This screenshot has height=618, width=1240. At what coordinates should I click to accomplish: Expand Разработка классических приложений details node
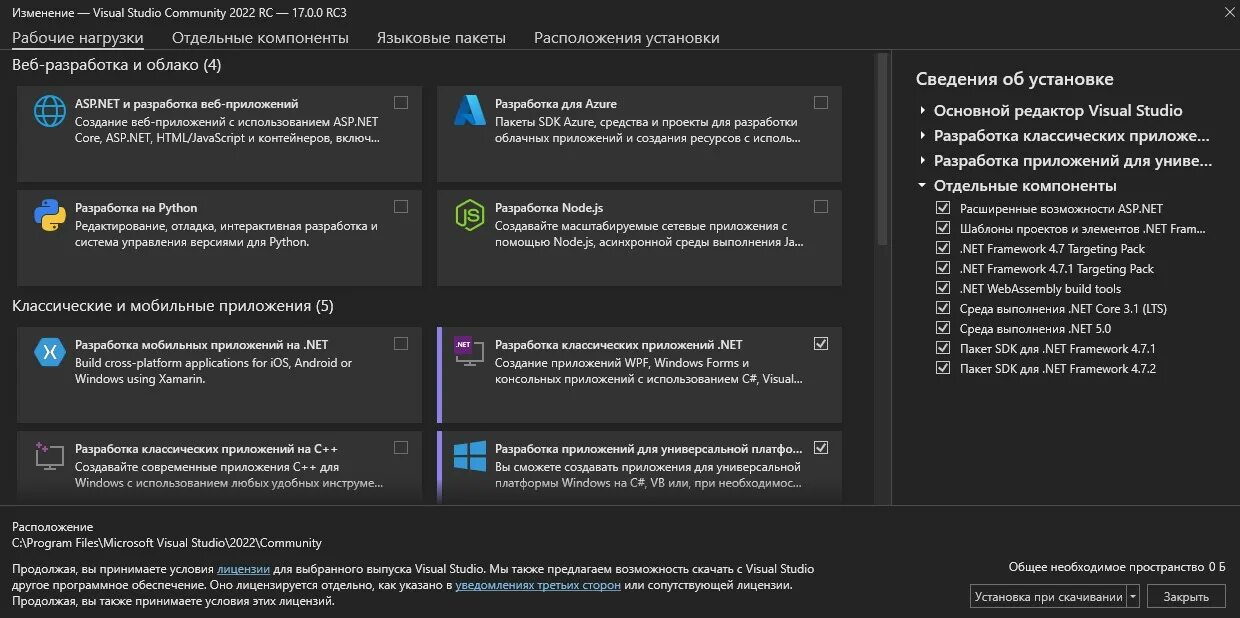point(922,136)
